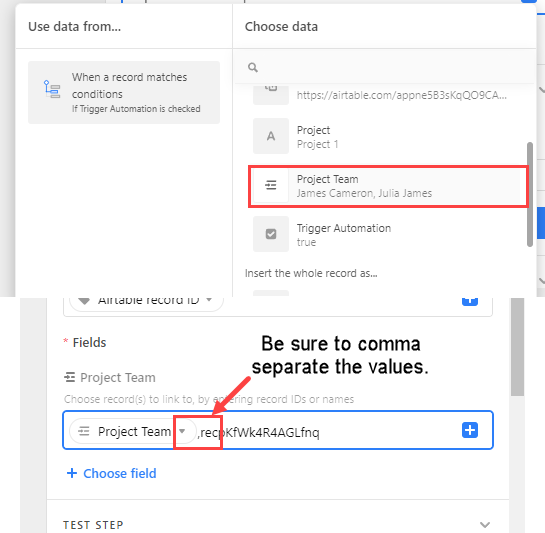Click the list icon inside Project Team token
545x533 pixels.
click(84, 431)
